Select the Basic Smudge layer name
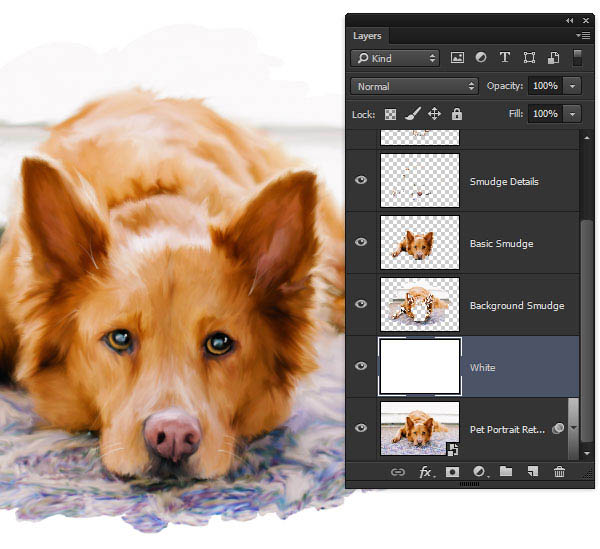Image resolution: width=600 pixels, height=549 pixels. coord(501,243)
